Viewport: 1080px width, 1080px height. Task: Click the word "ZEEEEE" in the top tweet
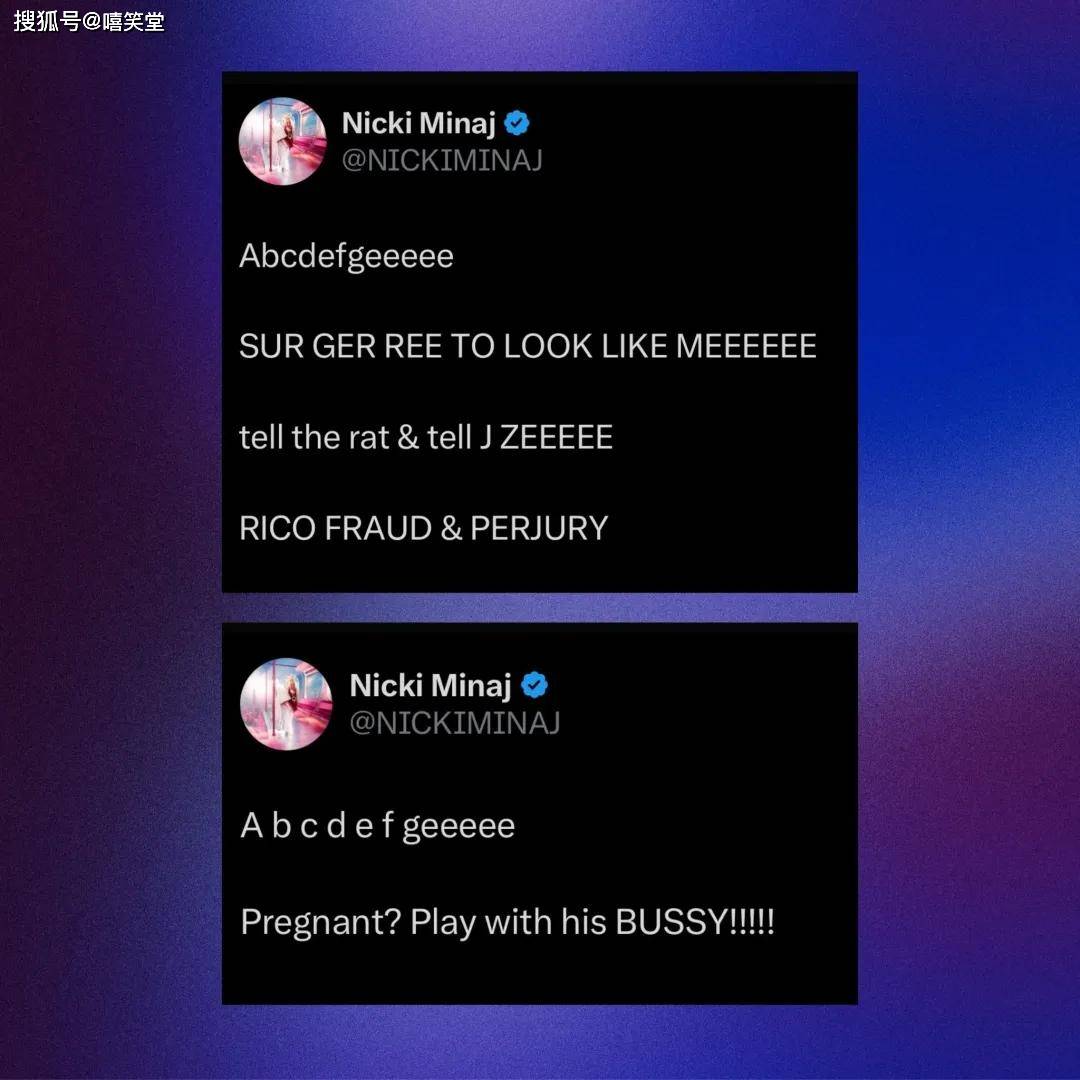[556, 437]
